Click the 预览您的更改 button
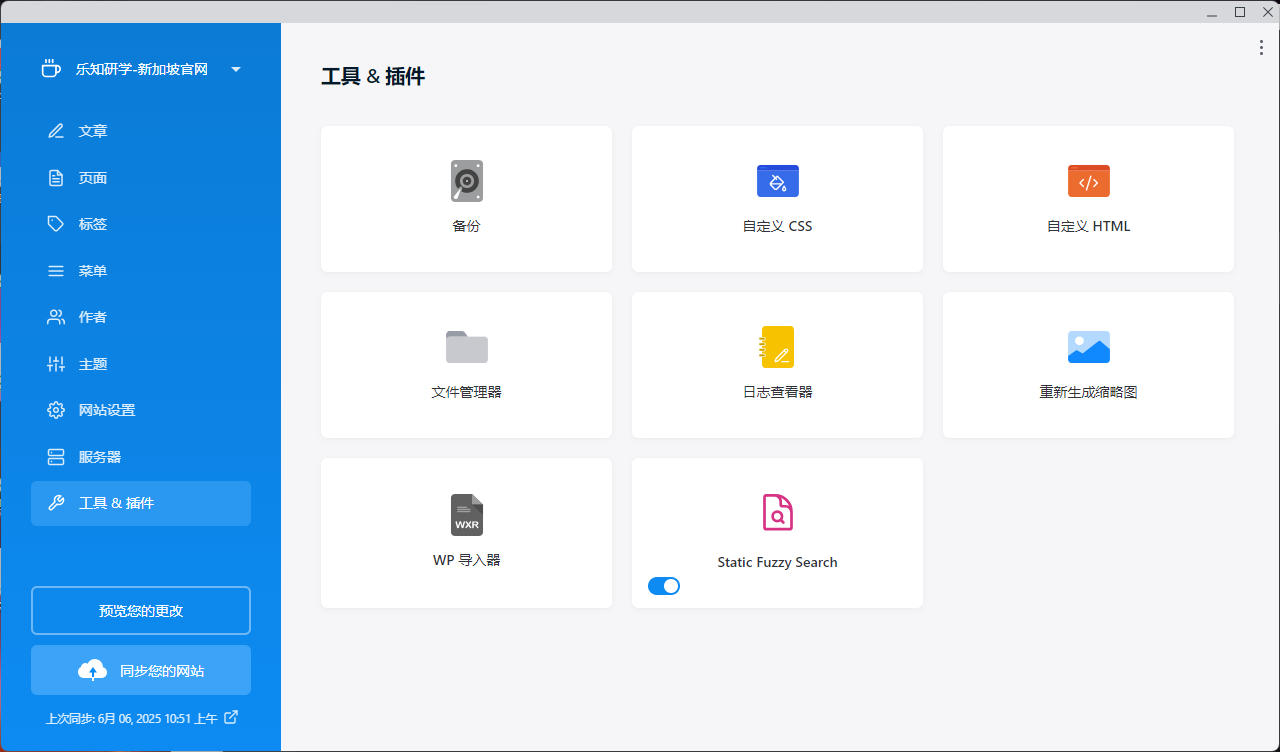Screen dimensions: 1280x752 [x=141, y=611]
